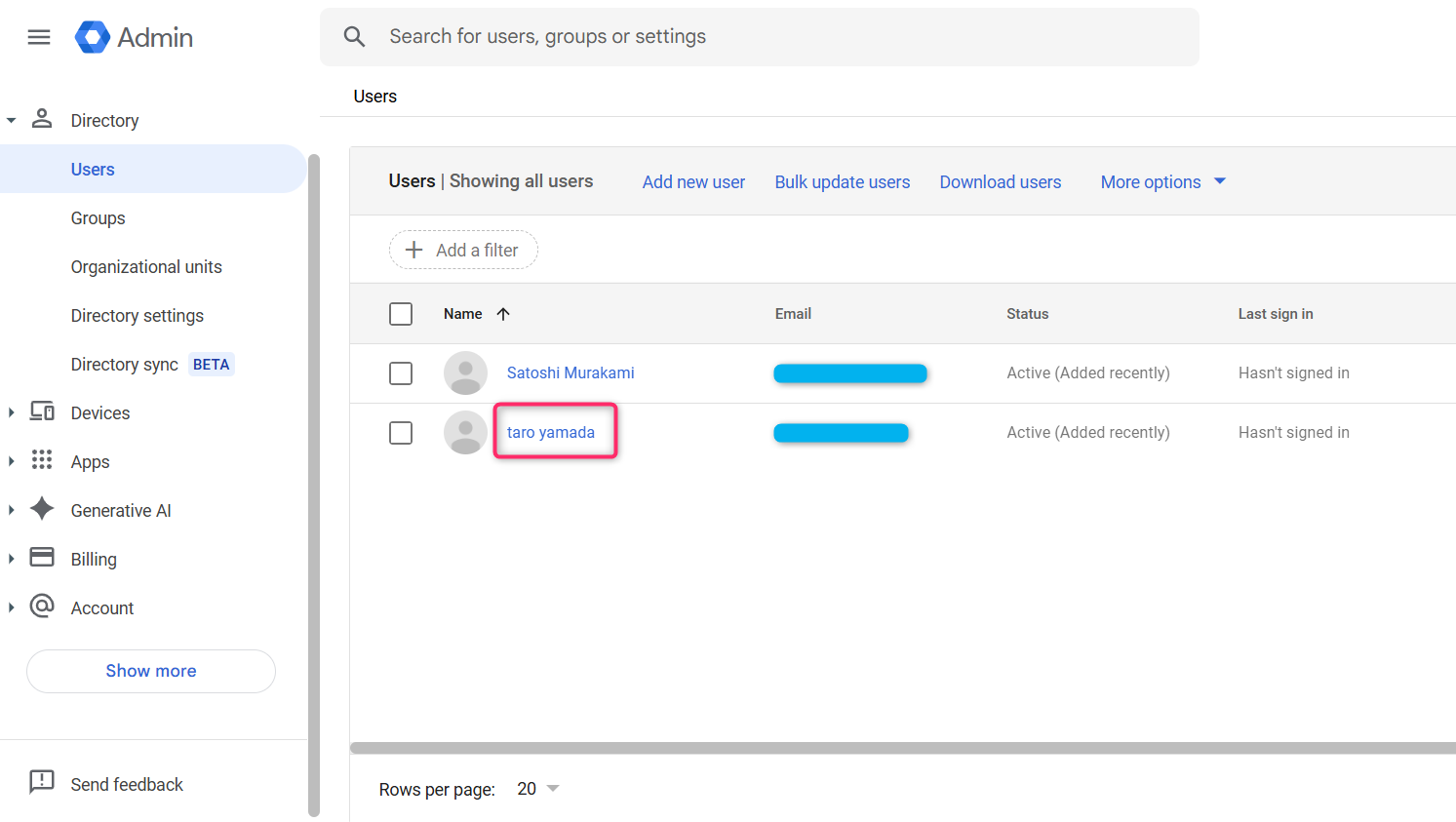Open Organizational units
Image resolution: width=1456 pixels, height=822 pixels.
(x=146, y=267)
